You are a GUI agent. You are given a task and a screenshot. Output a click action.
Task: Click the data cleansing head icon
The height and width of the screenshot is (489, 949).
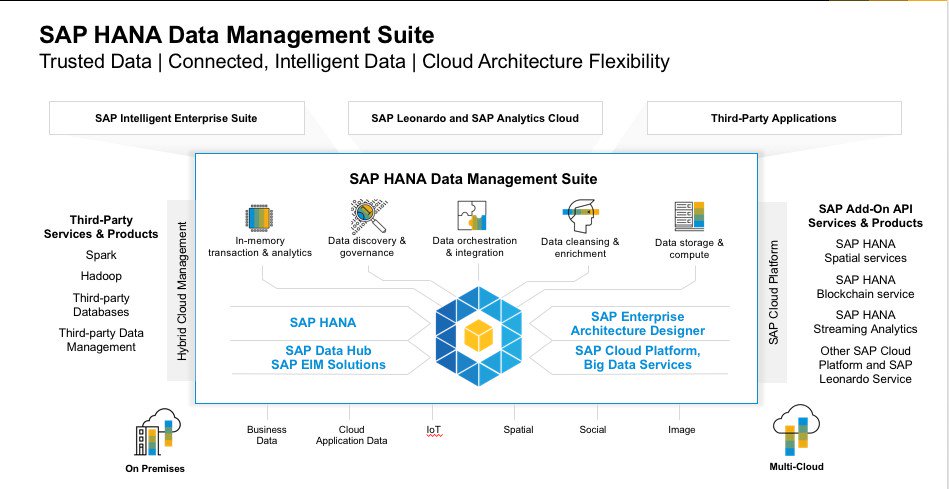580,216
